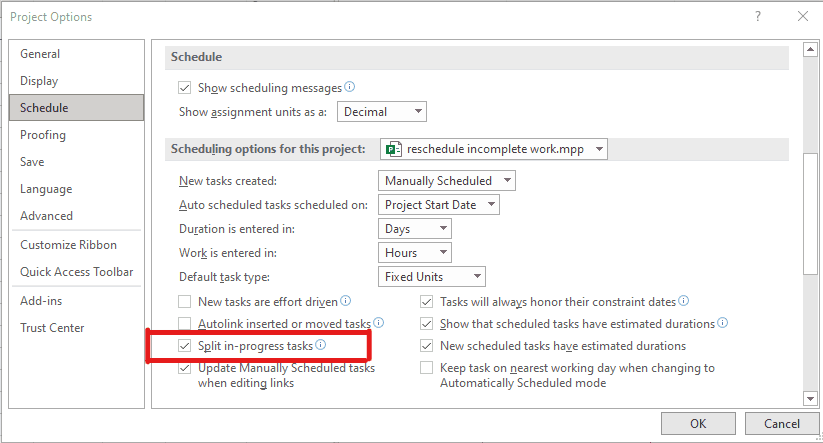Uncheck Split in-progress tasks
The width and height of the screenshot is (823, 443).
pos(184,346)
